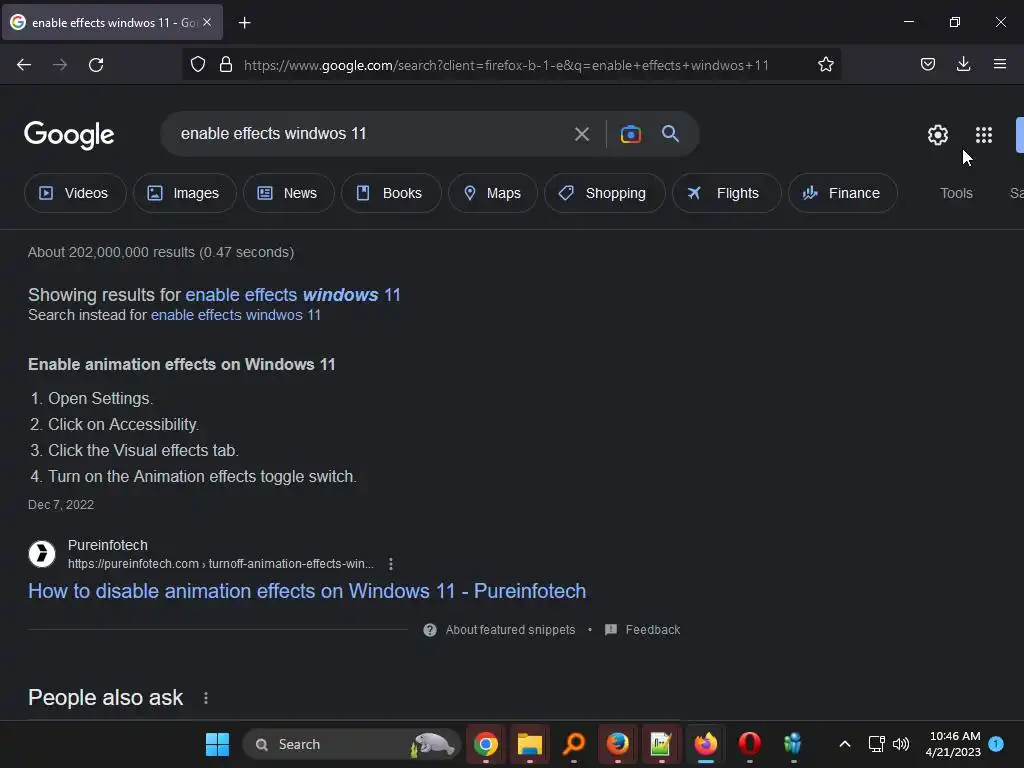
Task: Search by image with camera icon
Action: coord(630,134)
